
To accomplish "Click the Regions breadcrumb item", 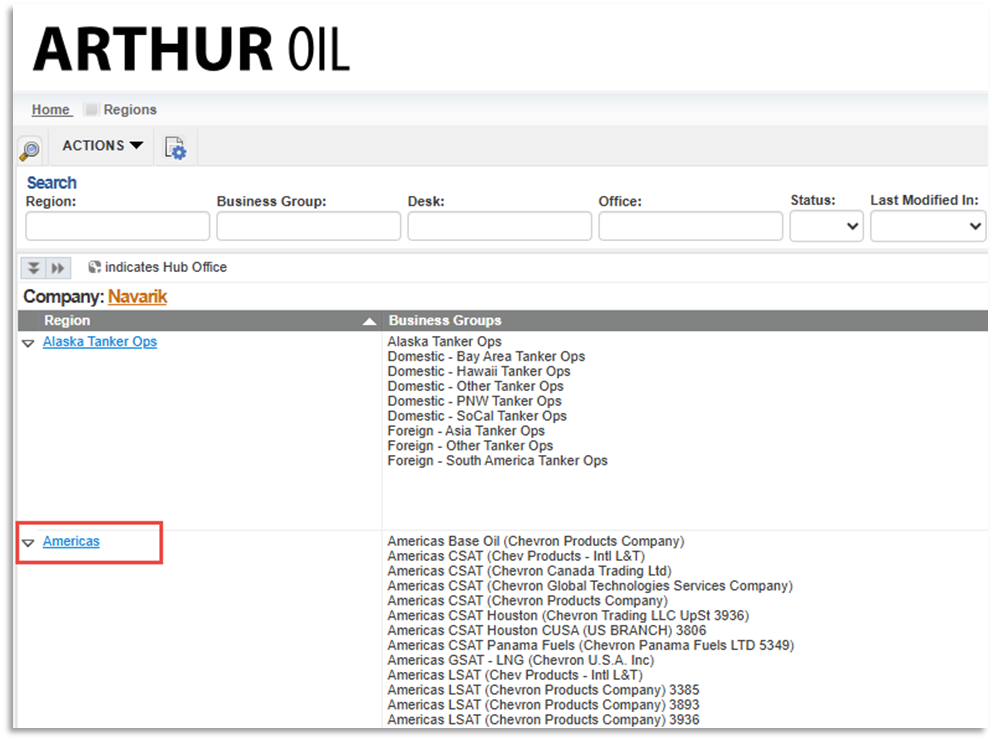I will [x=130, y=109].
